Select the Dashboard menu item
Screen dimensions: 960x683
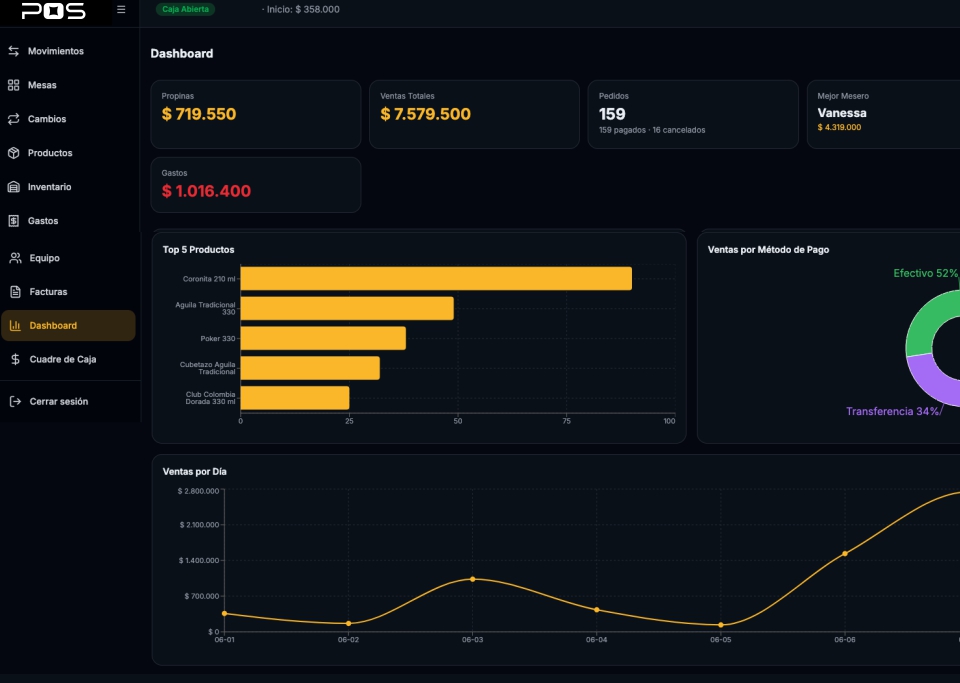[x=68, y=326]
